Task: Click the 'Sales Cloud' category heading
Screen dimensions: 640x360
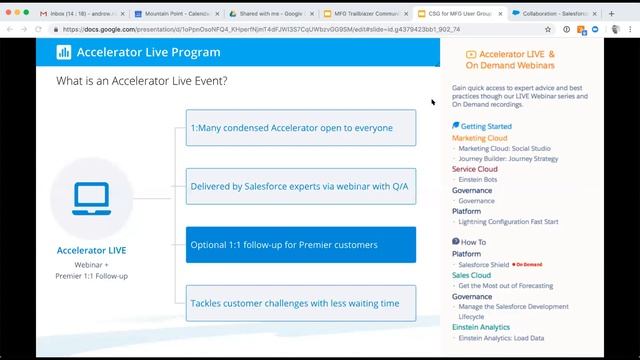Action: point(471,275)
